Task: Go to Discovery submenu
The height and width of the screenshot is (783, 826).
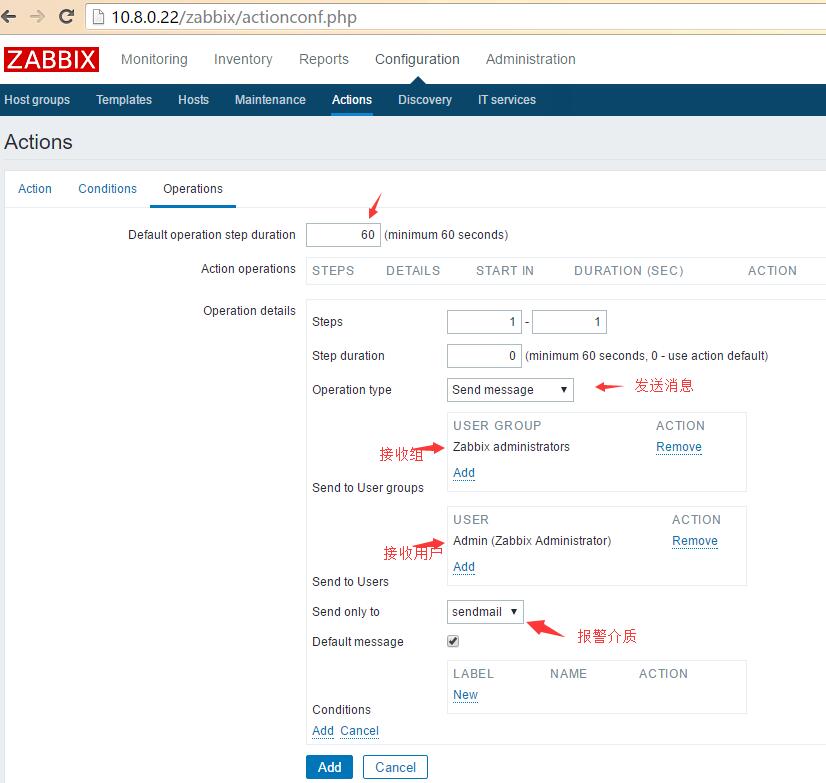Action: point(425,100)
